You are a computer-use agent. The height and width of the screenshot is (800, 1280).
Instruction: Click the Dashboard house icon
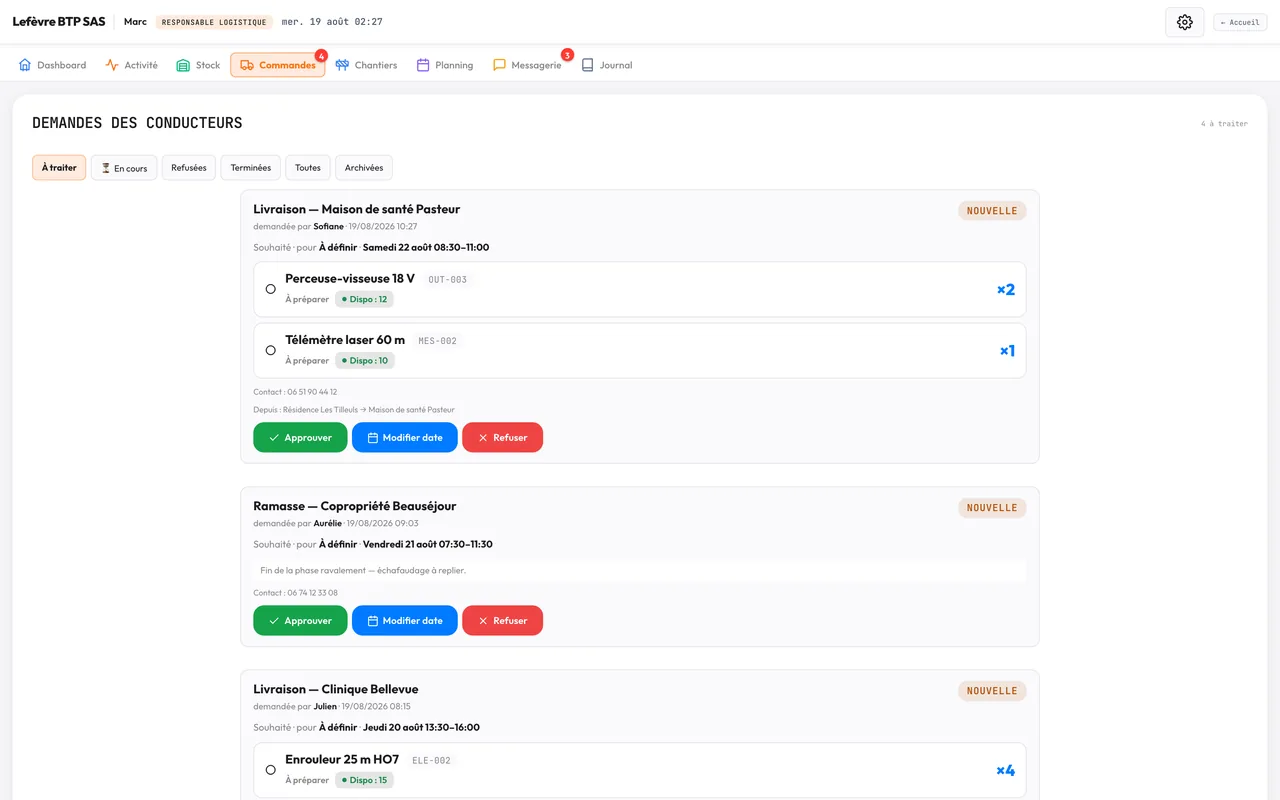(25, 65)
